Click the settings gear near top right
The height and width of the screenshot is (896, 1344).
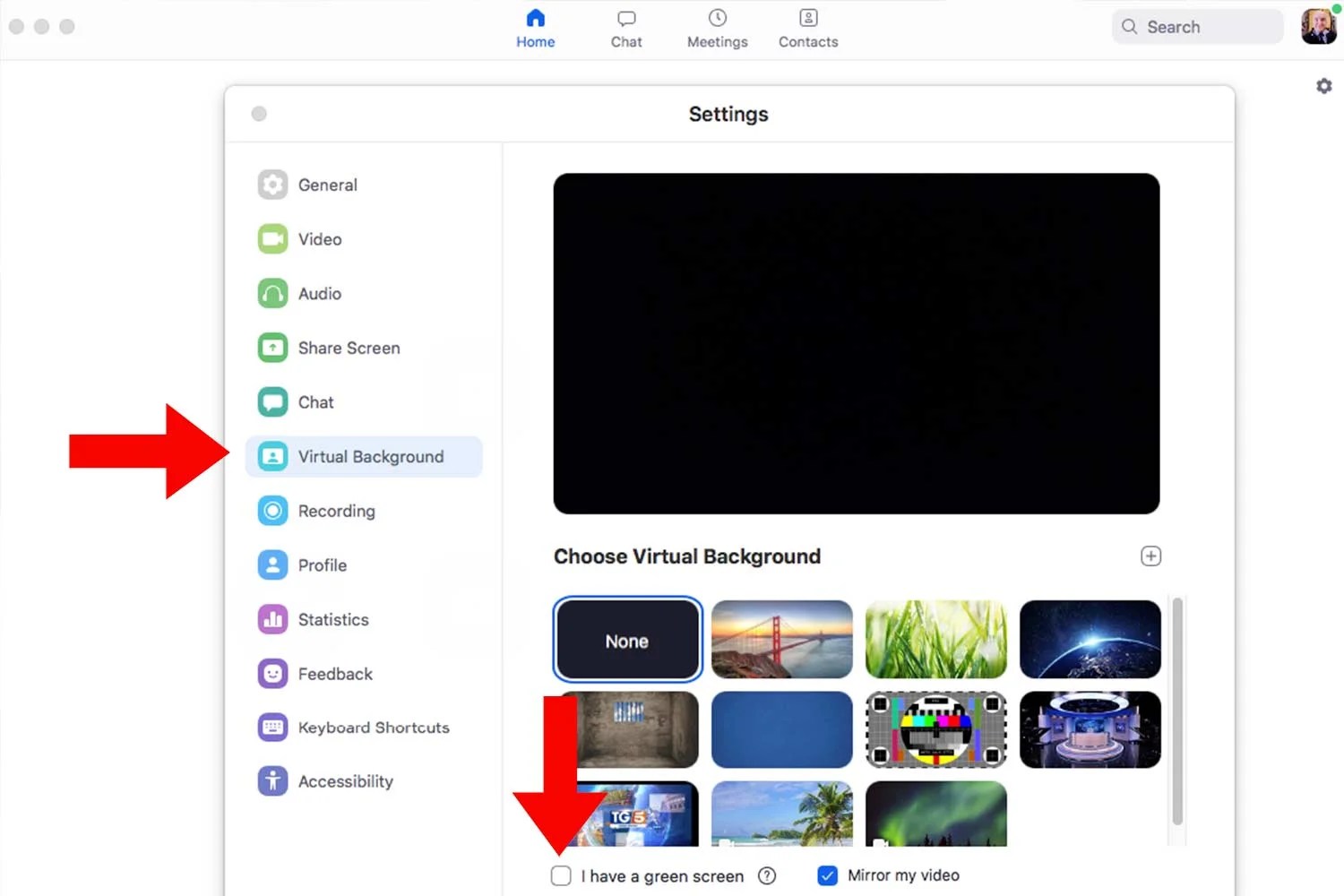click(x=1323, y=85)
